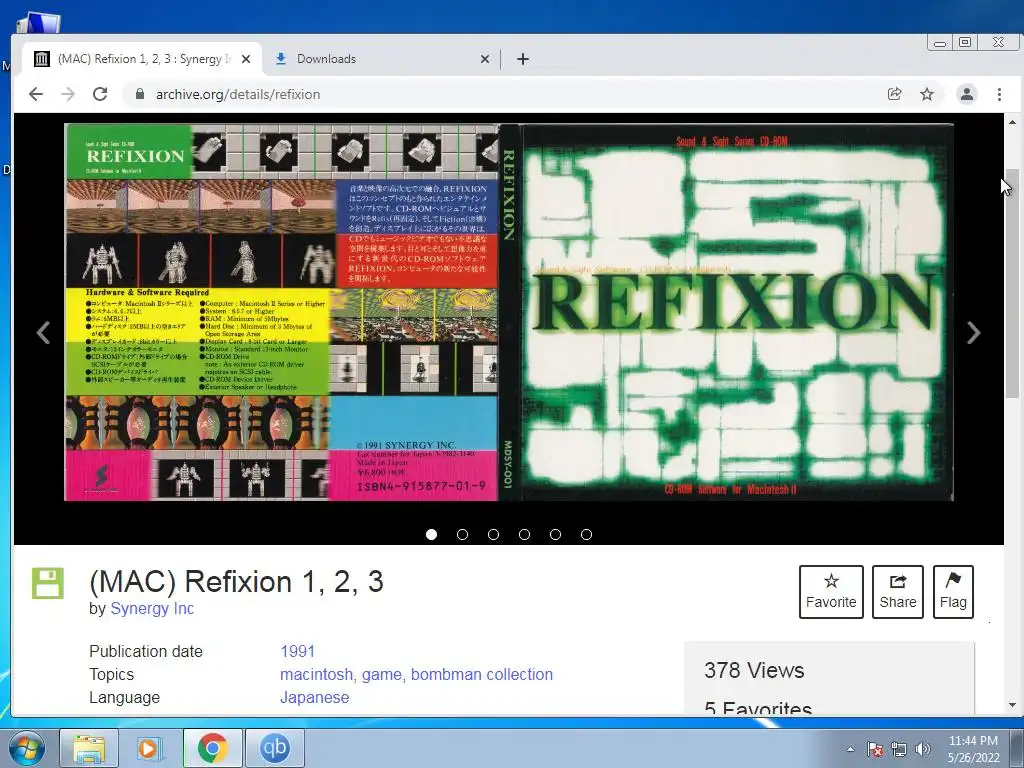Viewport: 1024px width, 768px height.
Task: Open Chrome three-dot menu
Action: click(x=999, y=94)
